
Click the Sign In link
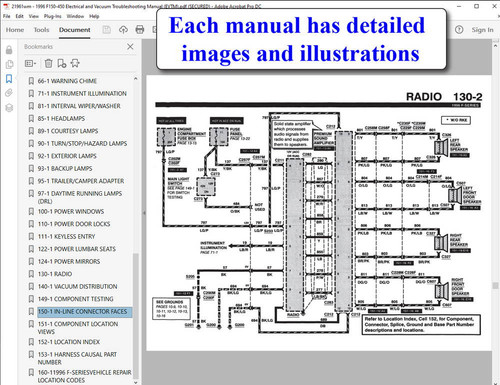pos(482,30)
